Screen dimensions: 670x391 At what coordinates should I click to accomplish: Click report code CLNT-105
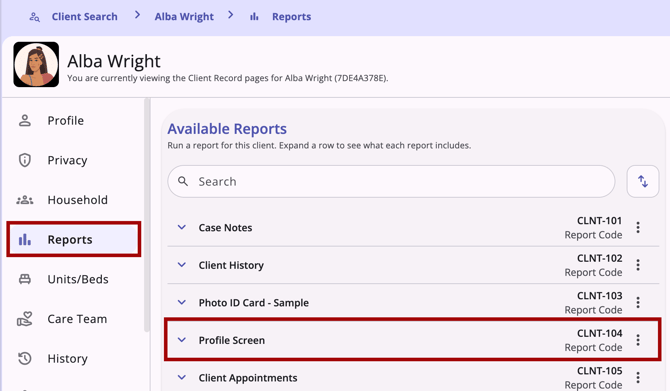pyautogui.click(x=599, y=371)
